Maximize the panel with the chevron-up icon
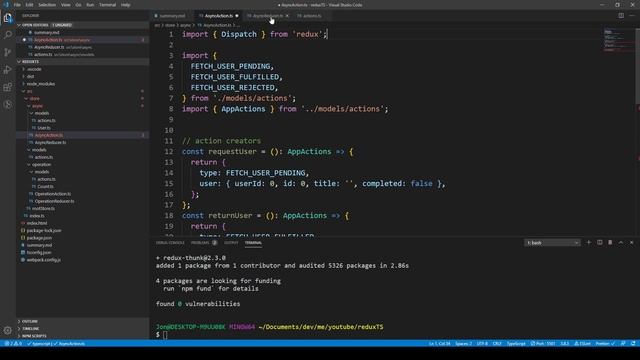This screenshot has height=360, width=640. point(621,242)
